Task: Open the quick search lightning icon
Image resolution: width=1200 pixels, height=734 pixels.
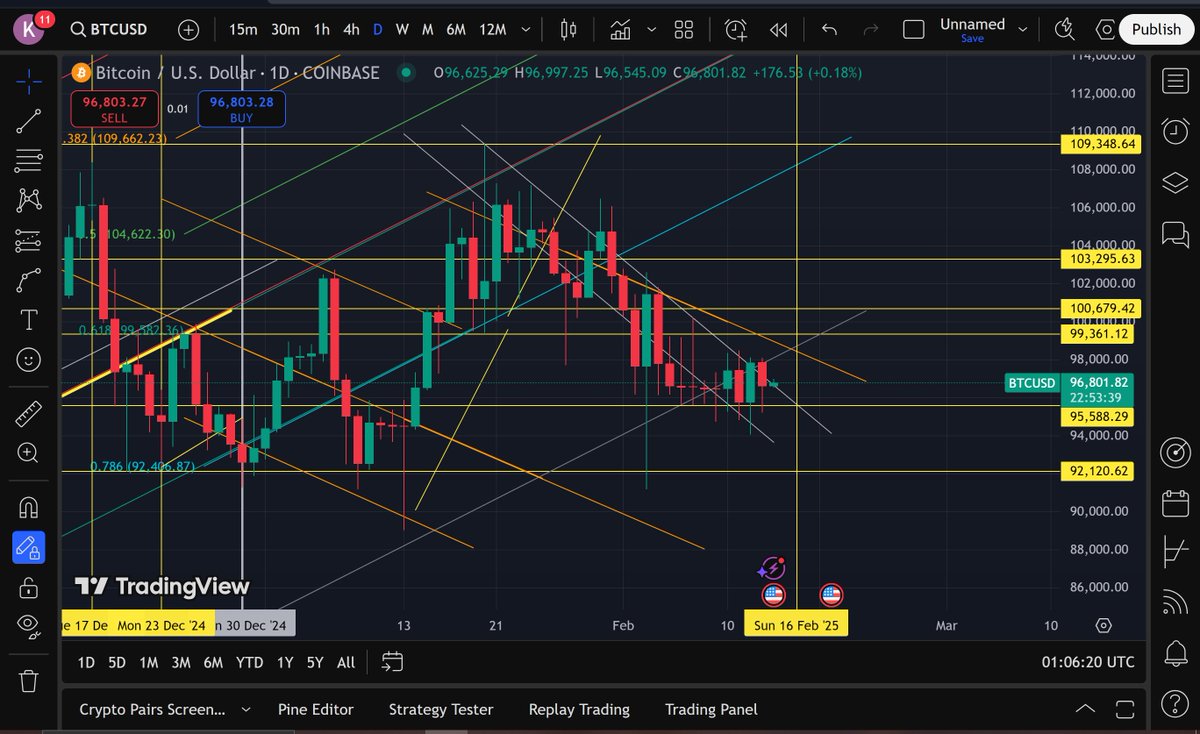Action: click(1064, 29)
